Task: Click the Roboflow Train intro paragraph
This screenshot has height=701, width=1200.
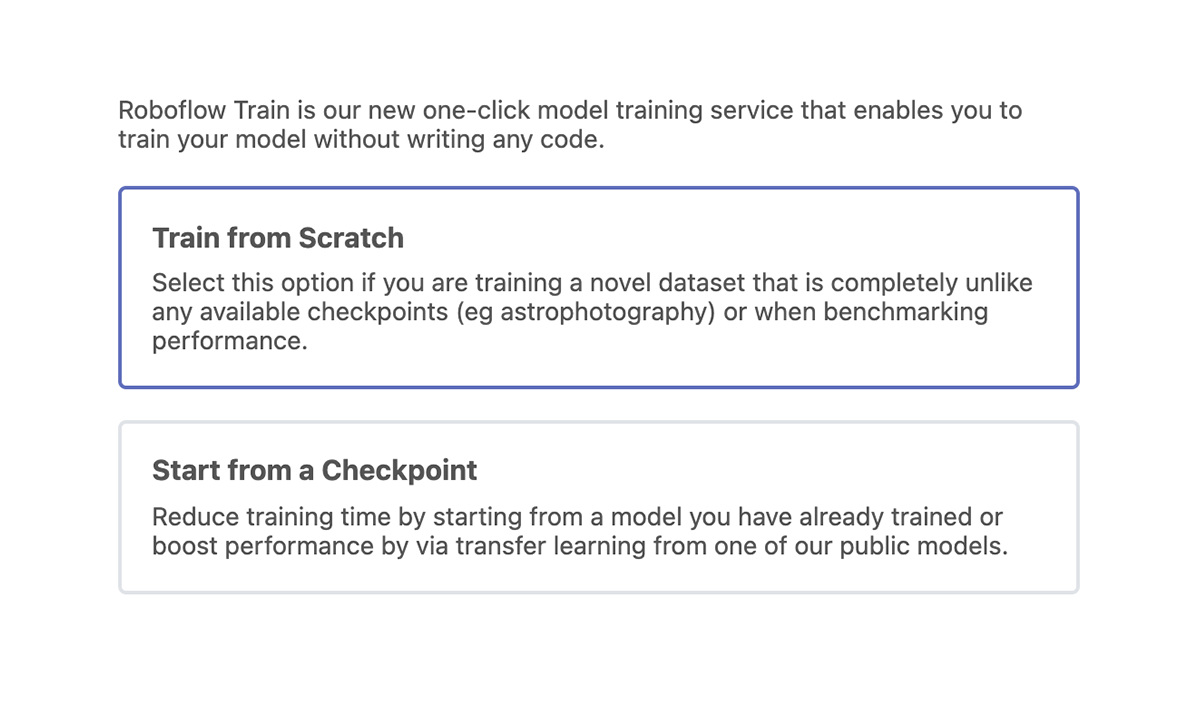Action: pos(570,125)
